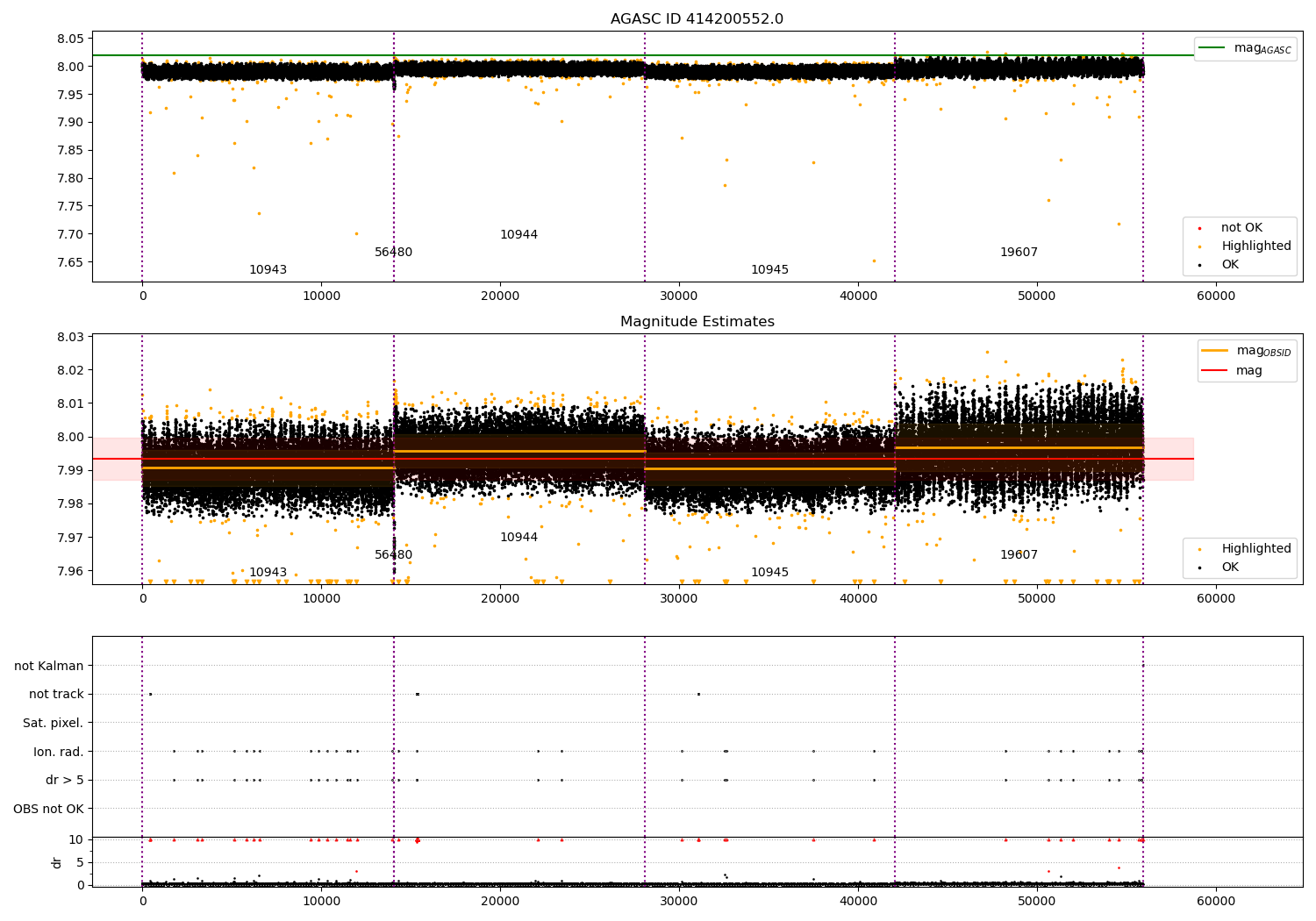
Task: Click the 'Ion. rad.' row label
Action: (59, 752)
